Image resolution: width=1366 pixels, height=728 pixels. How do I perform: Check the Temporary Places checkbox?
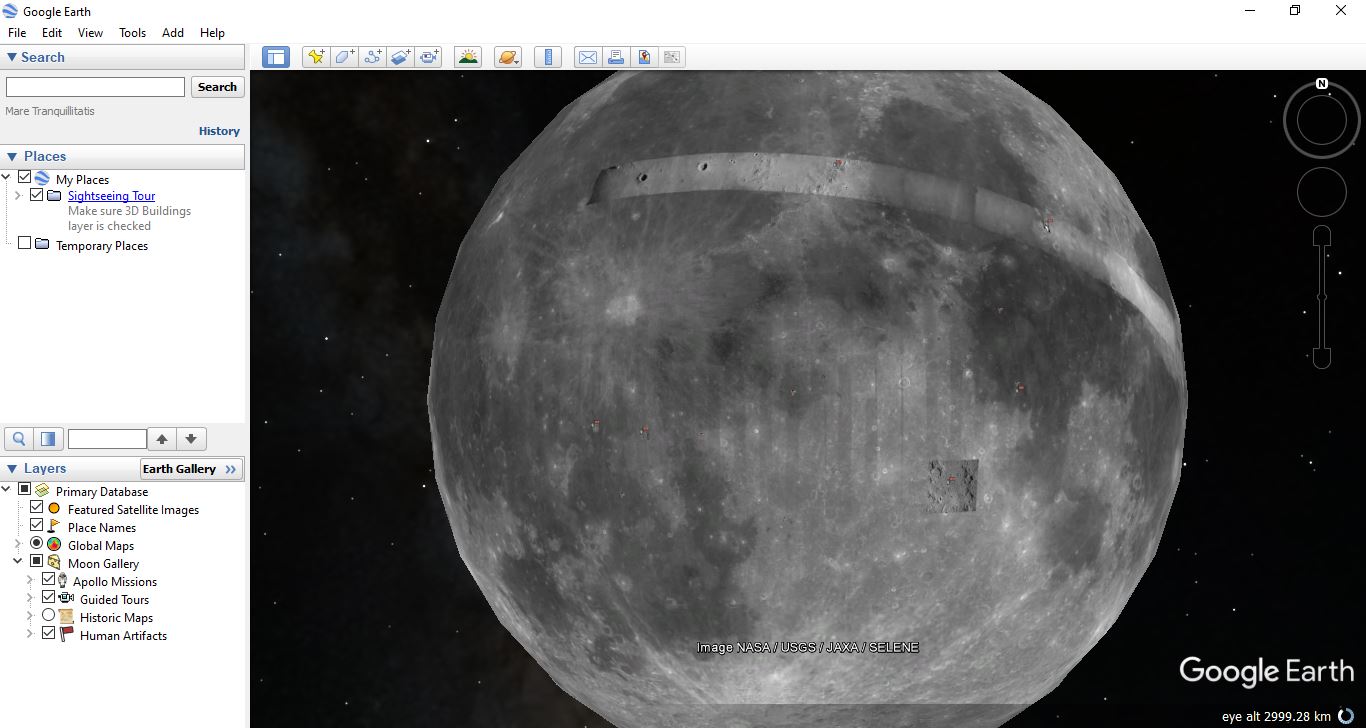click(25, 243)
